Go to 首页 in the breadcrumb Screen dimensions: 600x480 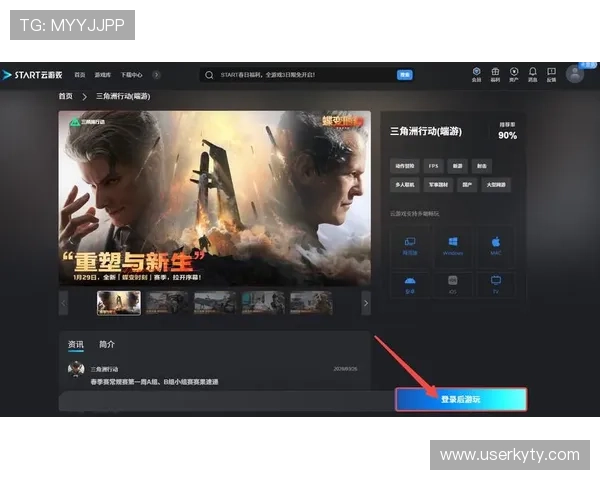[65, 96]
